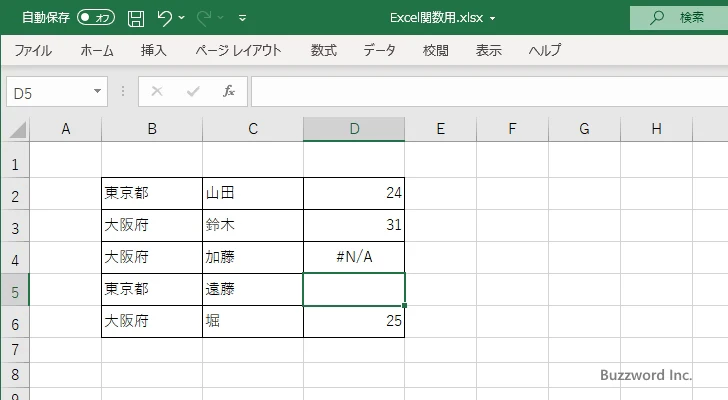
Task: Open the Undo history dropdown arrow
Action: pyautogui.click(x=182, y=18)
